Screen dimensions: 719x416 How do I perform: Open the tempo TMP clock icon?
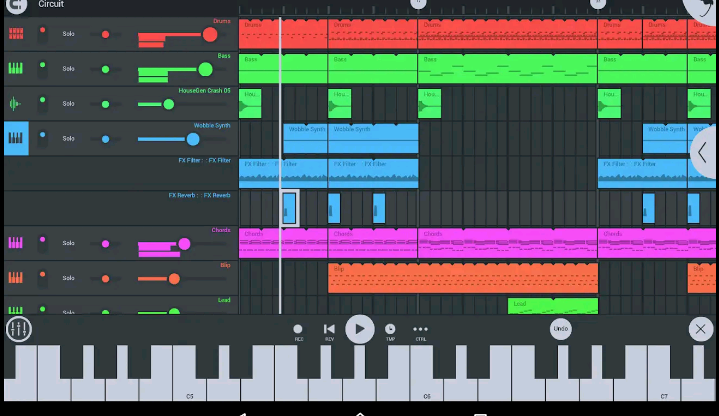tap(390, 329)
